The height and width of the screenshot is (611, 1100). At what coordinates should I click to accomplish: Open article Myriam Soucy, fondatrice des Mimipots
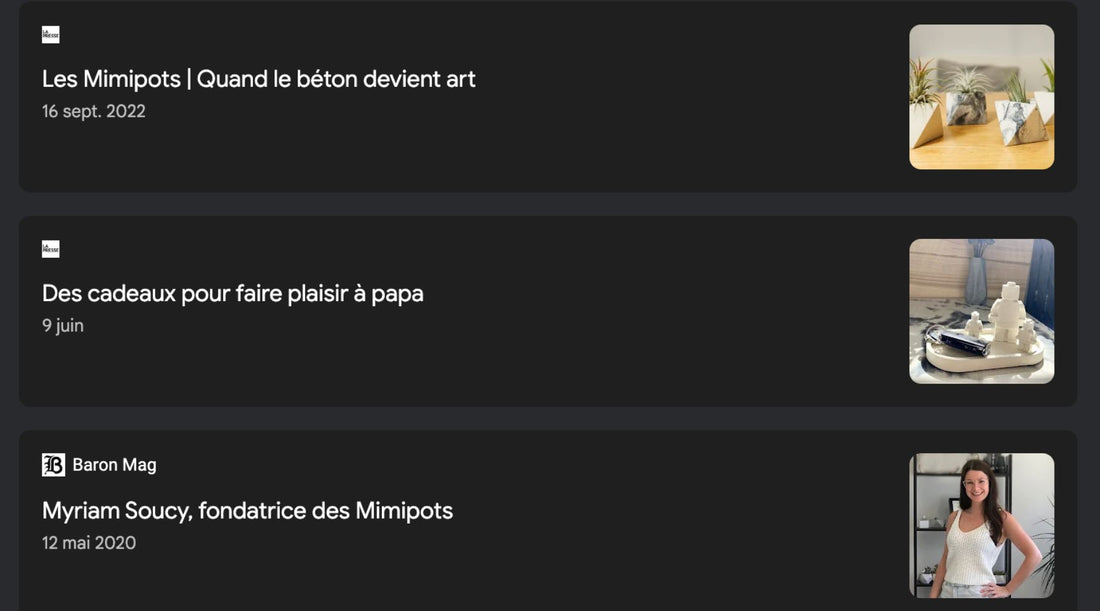[247, 511]
